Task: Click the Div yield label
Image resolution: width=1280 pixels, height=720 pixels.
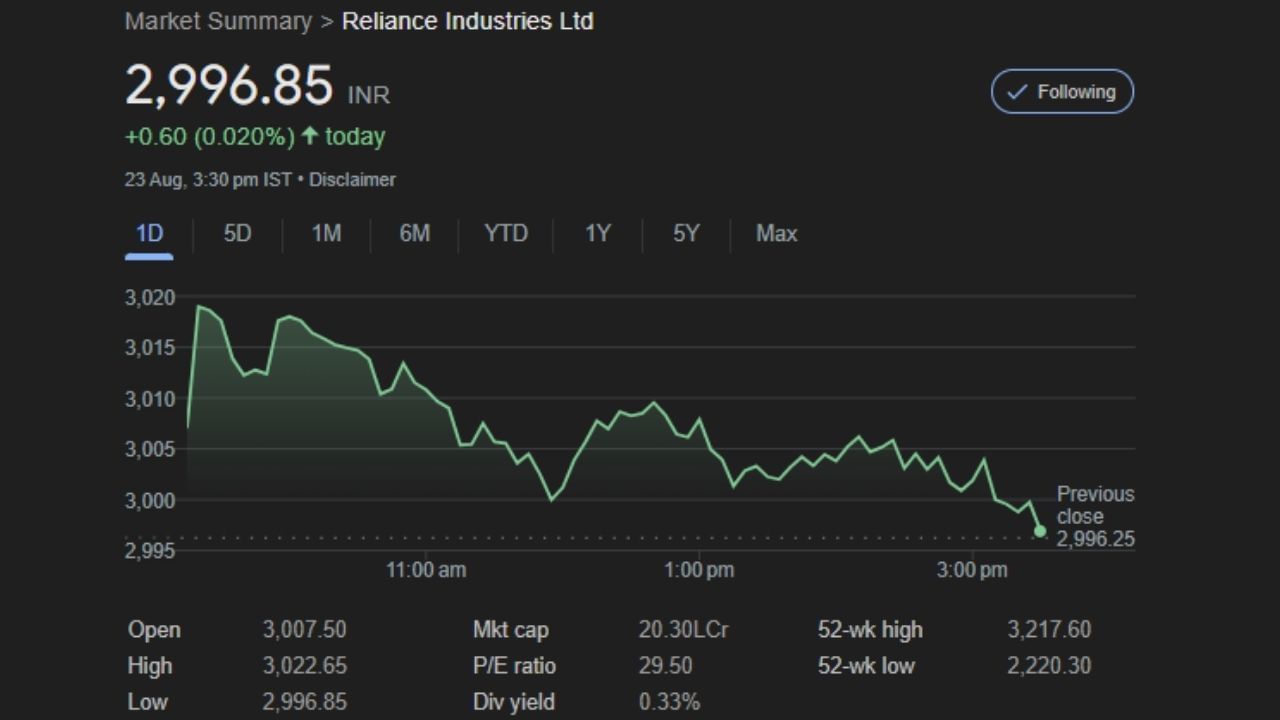Action: click(514, 702)
